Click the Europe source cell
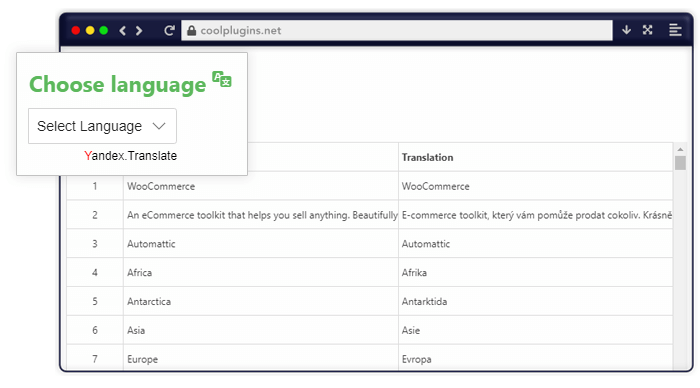 click(x=261, y=358)
